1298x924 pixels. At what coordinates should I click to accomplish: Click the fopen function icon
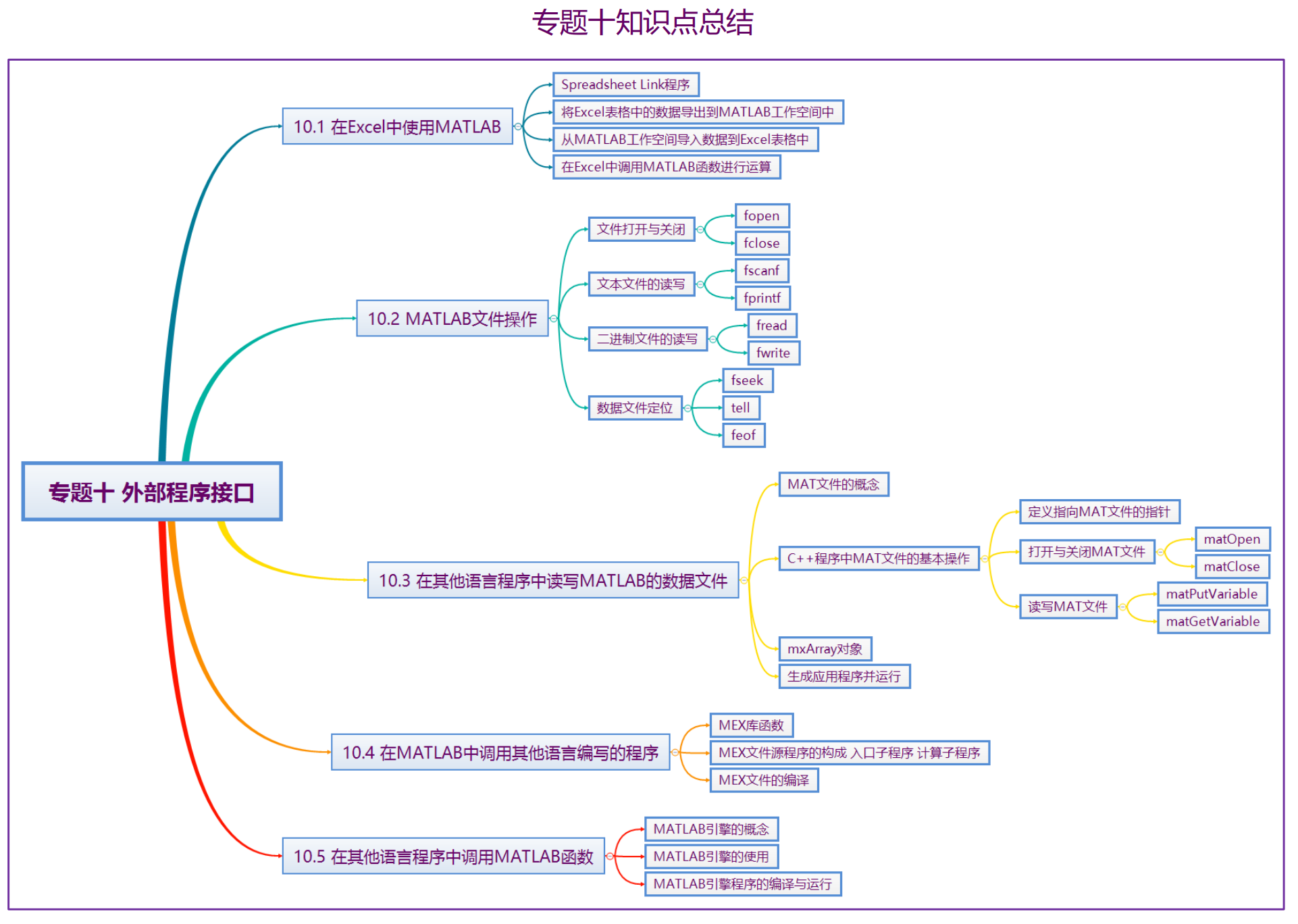(754, 219)
